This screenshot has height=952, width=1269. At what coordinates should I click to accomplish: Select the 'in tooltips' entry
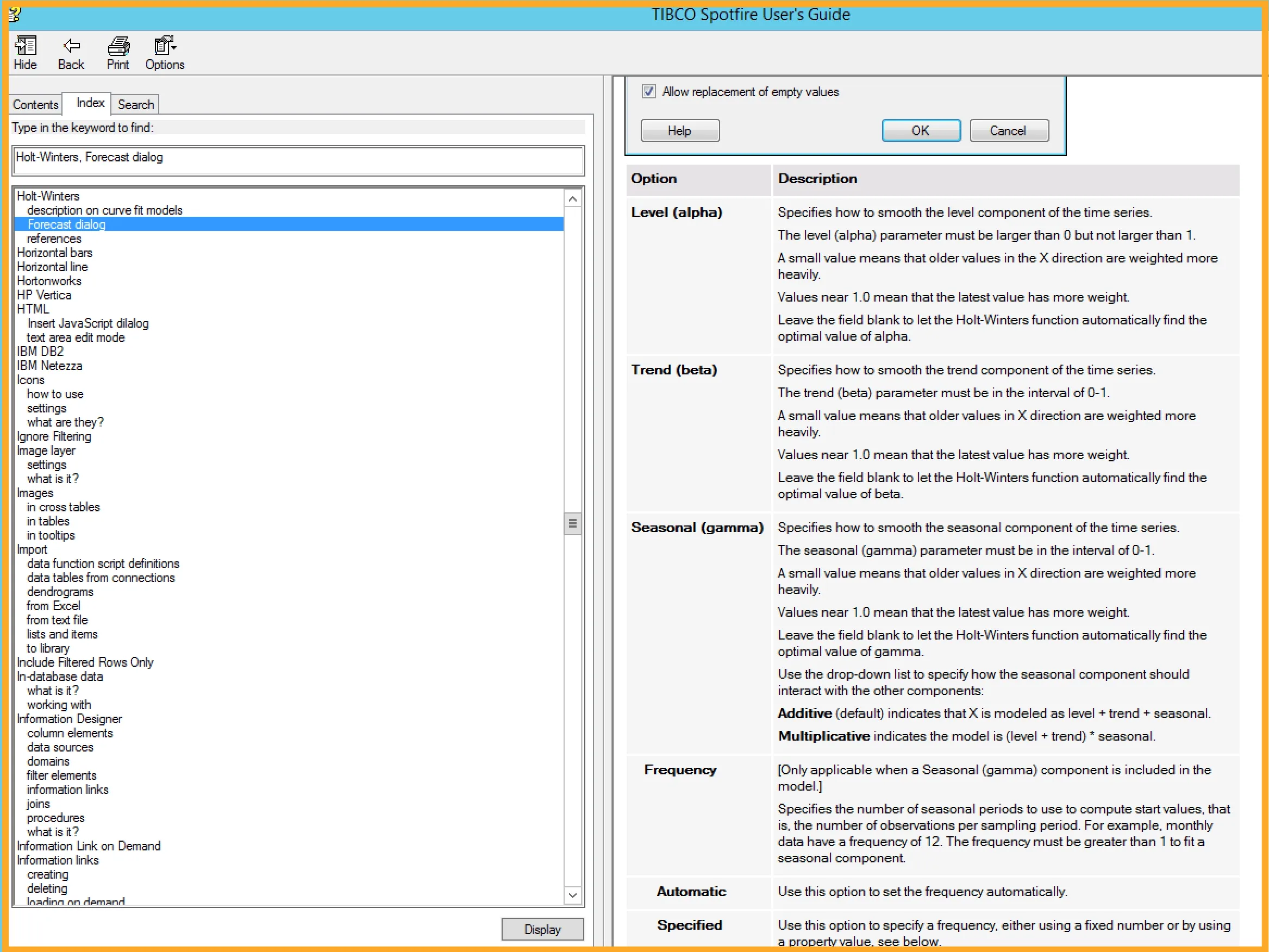click(x=51, y=536)
